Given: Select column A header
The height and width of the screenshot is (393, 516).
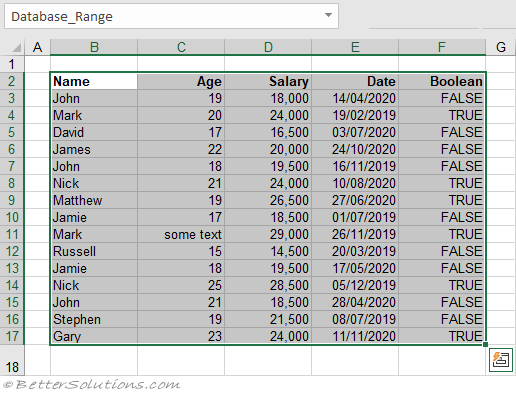Looking at the screenshot, I should pyautogui.click(x=37, y=47).
